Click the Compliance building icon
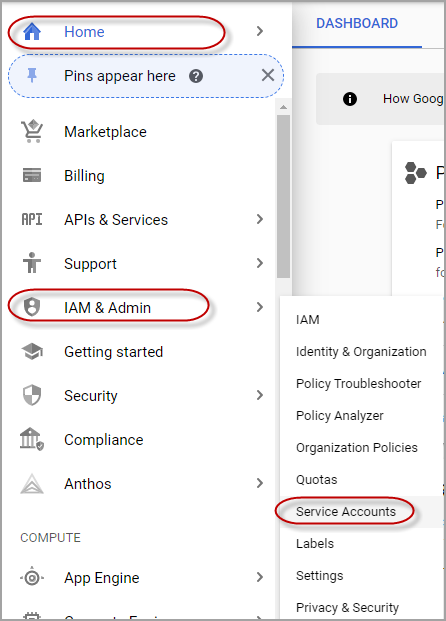446x621 pixels. point(32,439)
